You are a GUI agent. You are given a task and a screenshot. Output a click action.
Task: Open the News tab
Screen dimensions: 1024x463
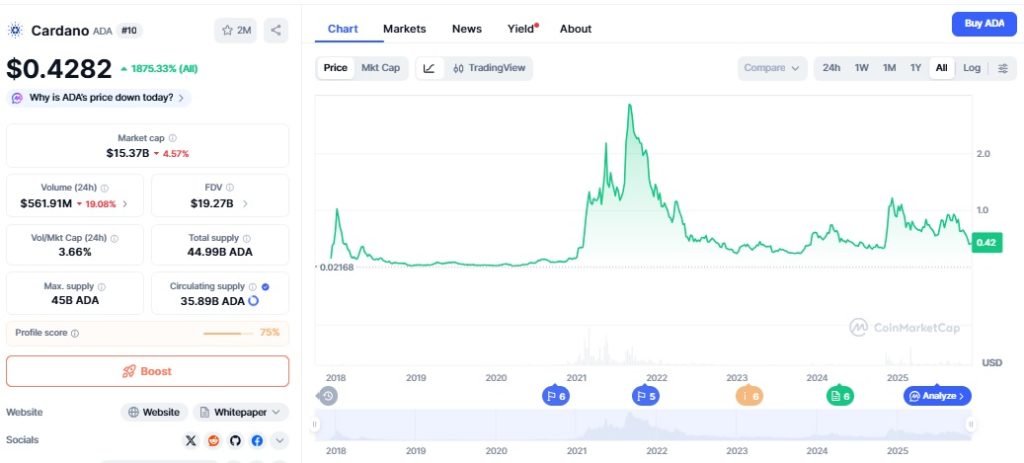tap(467, 29)
